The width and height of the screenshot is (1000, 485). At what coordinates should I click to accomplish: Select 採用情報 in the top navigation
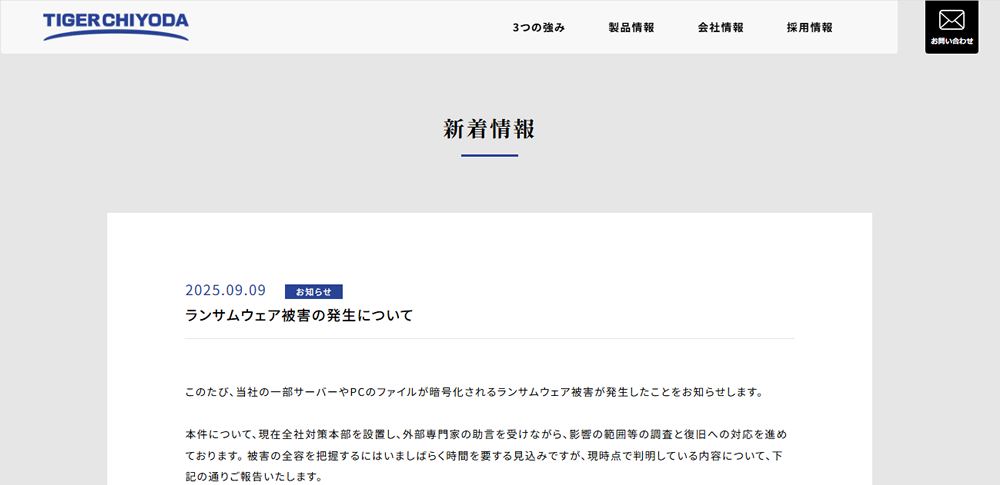809,28
